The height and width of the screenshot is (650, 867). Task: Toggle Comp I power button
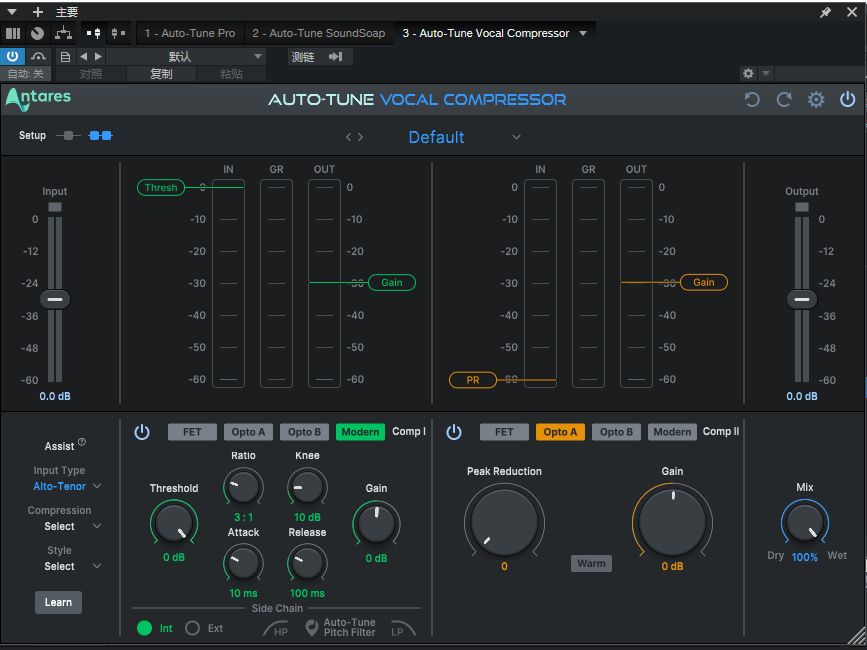point(142,432)
